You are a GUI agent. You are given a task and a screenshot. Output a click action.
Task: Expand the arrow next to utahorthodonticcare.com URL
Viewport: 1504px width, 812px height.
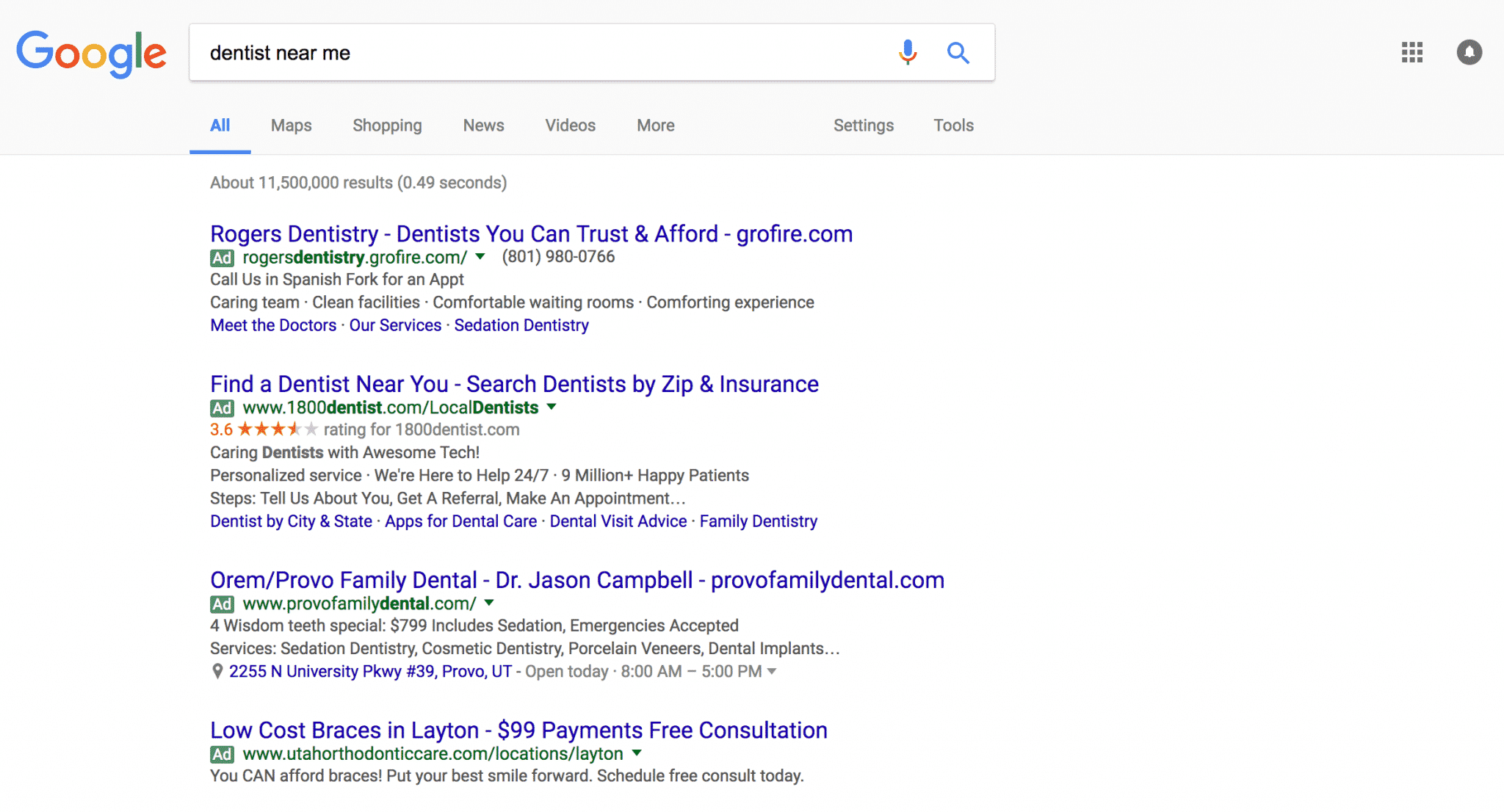coord(637,753)
